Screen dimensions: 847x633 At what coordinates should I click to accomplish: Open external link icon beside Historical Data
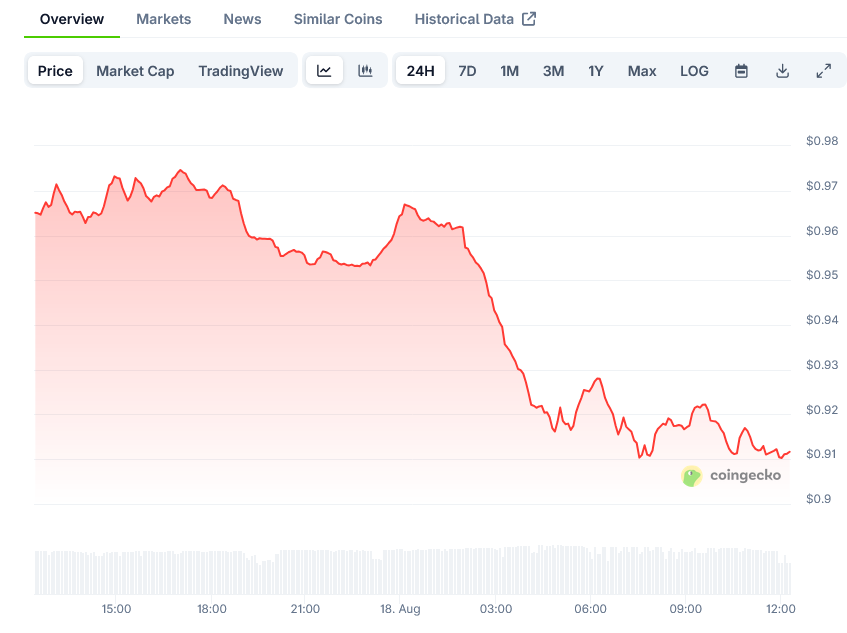529,19
